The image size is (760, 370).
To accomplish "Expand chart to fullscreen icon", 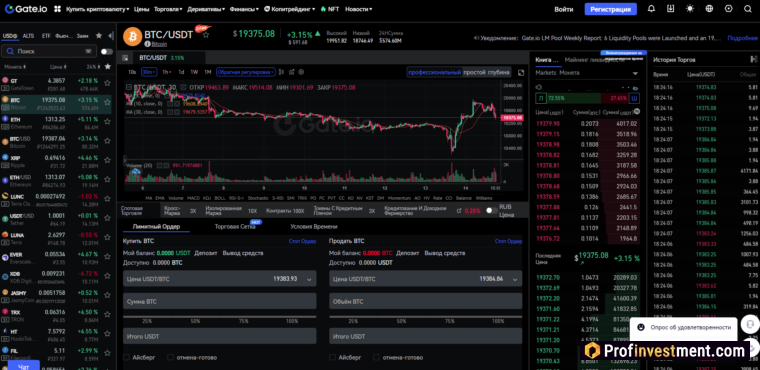I will (x=521, y=72).
